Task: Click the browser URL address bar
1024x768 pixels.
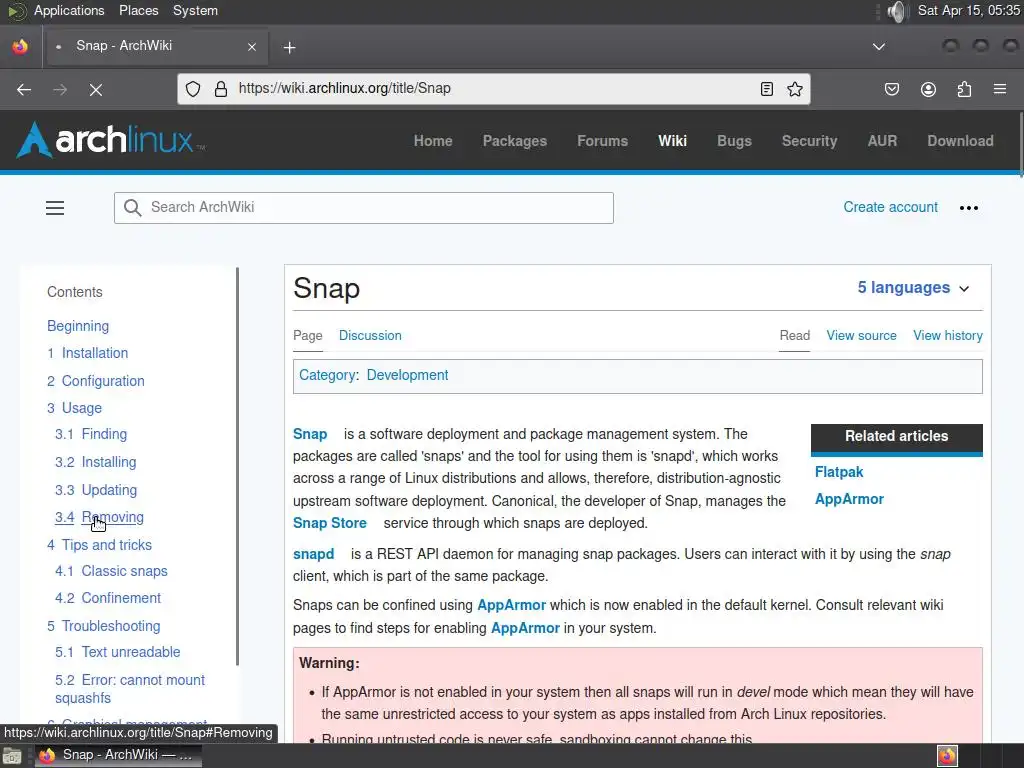Action: click(x=494, y=89)
